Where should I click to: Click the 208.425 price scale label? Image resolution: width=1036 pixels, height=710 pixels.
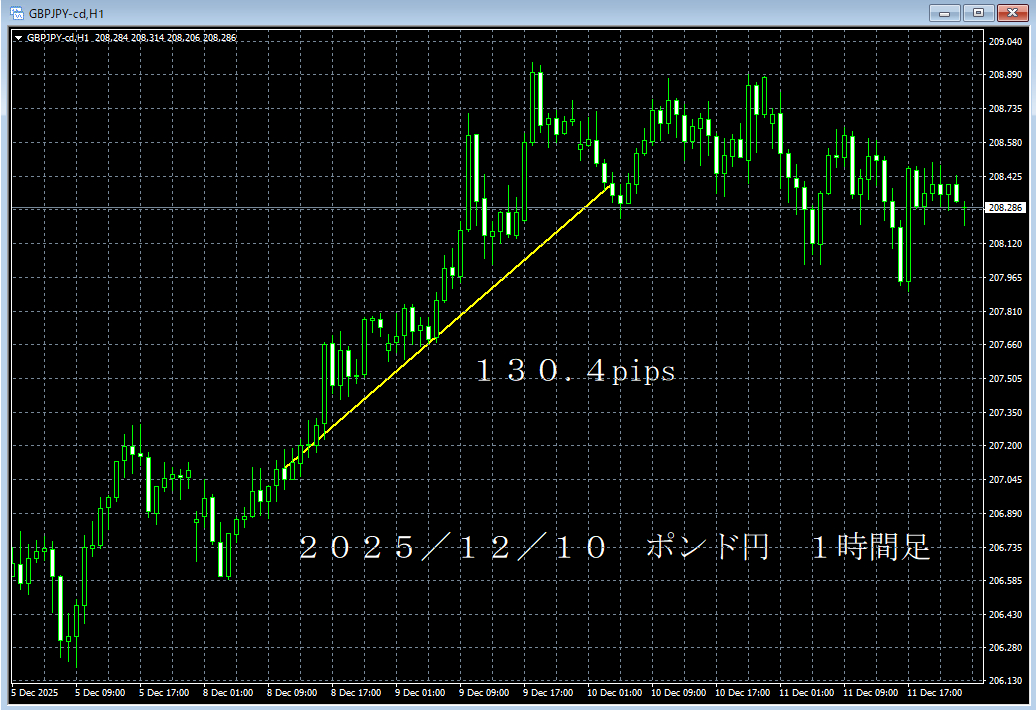[x=1005, y=176]
